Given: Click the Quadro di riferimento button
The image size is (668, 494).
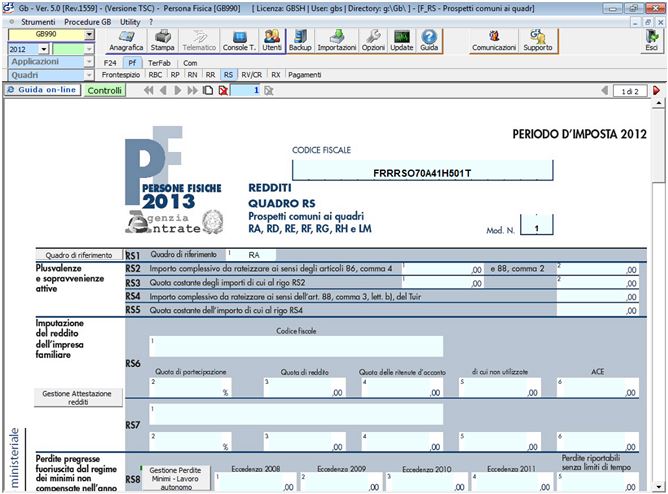Looking at the screenshot, I should pyautogui.click(x=79, y=255).
